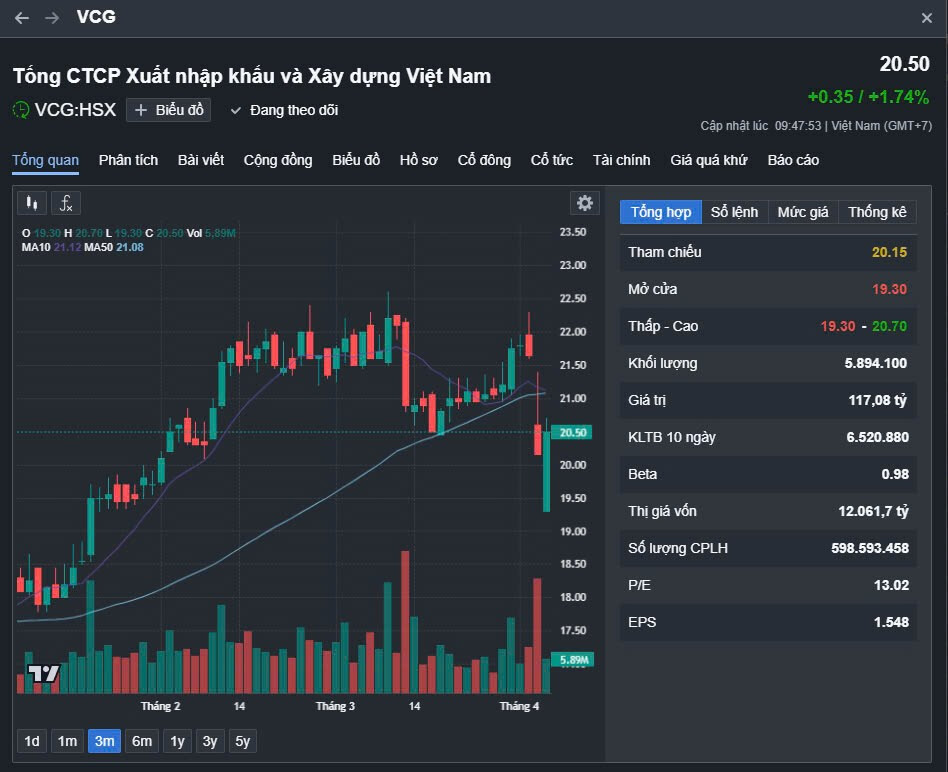Go to 'Giá quá khứ' tab
Viewport: 948px width, 772px height.
click(x=709, y=160)
